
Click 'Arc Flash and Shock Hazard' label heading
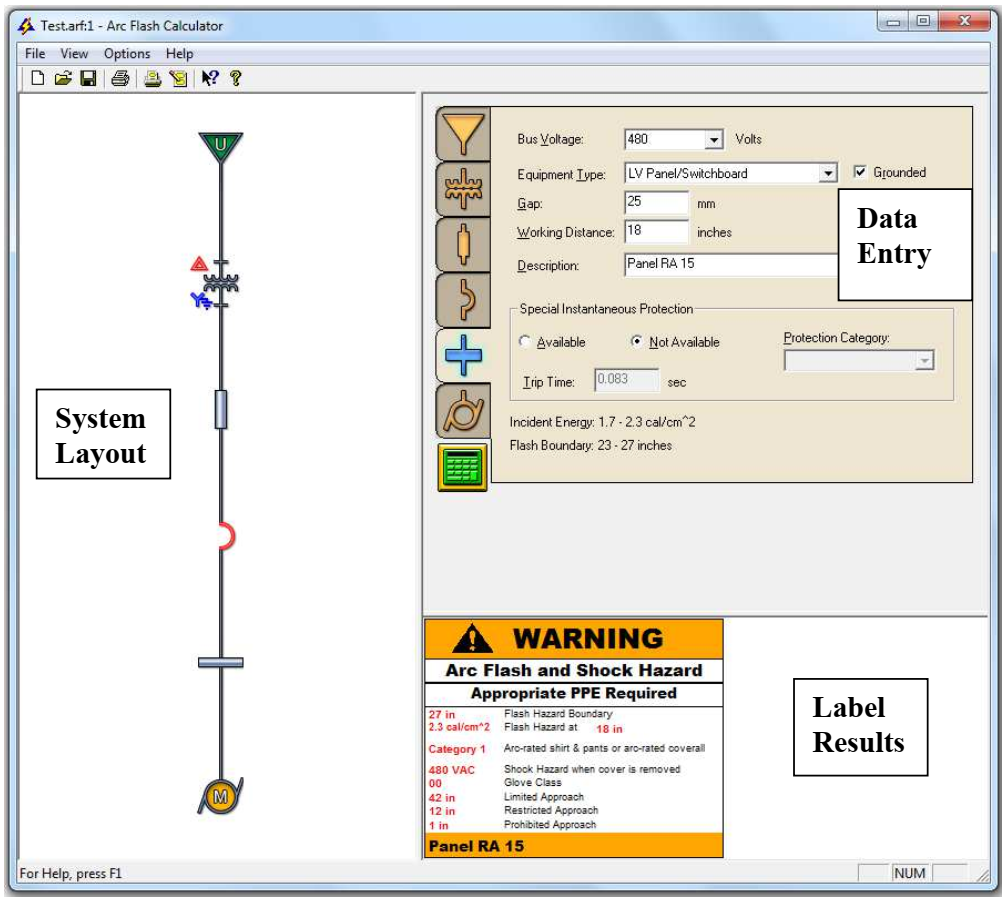(574, 670)
